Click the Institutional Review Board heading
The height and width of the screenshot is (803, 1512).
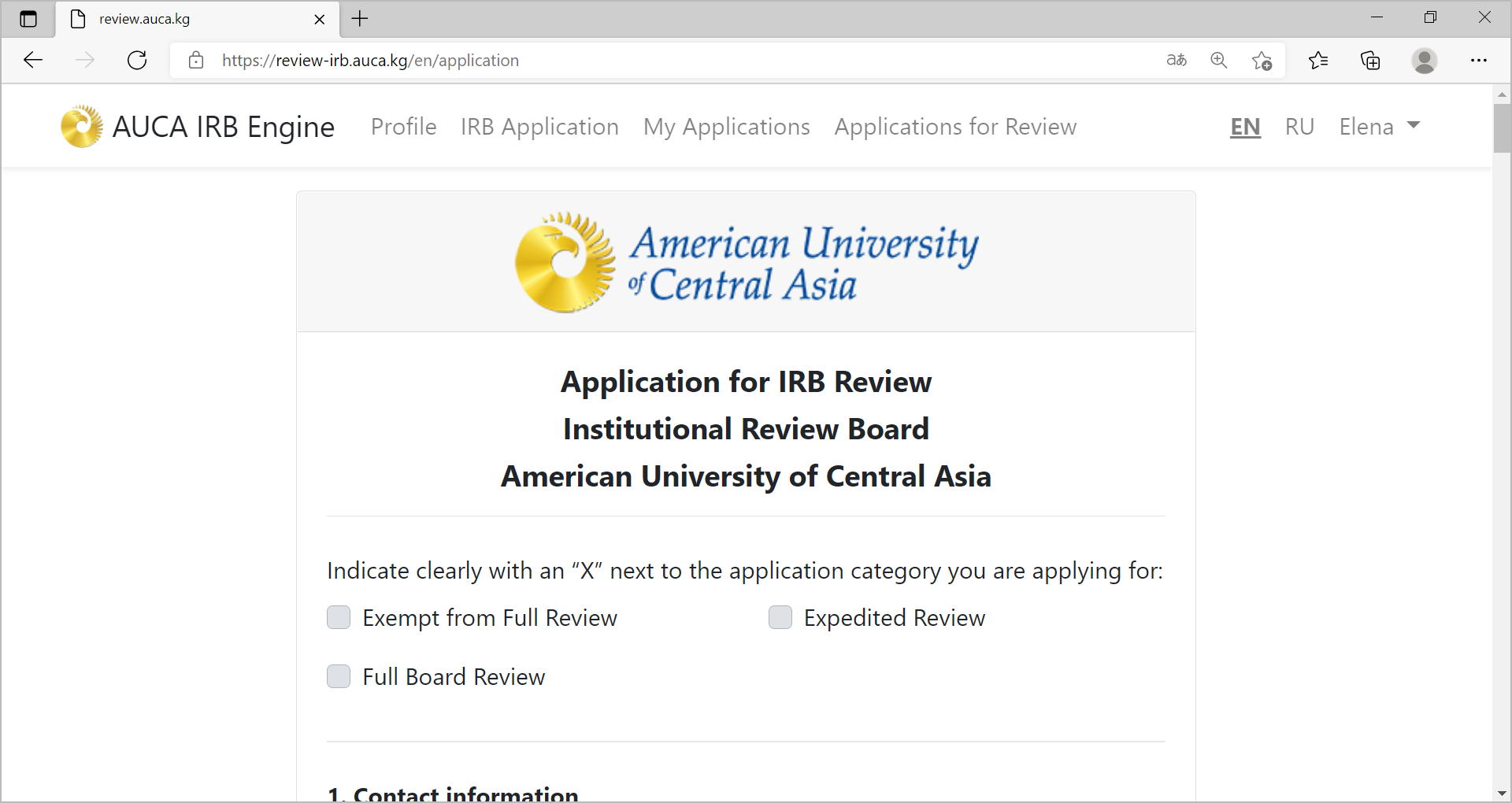[746, 429]
